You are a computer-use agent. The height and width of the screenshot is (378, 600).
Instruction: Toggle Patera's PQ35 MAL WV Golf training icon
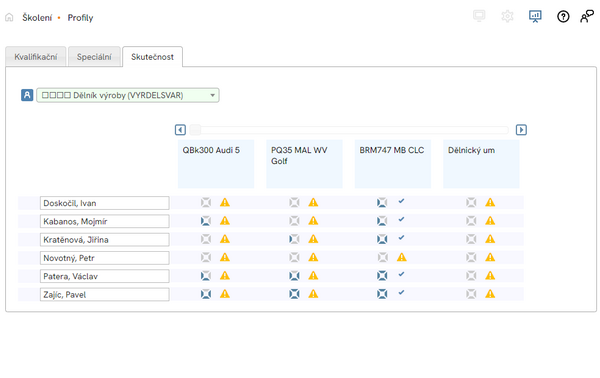[x=294, y=276]
